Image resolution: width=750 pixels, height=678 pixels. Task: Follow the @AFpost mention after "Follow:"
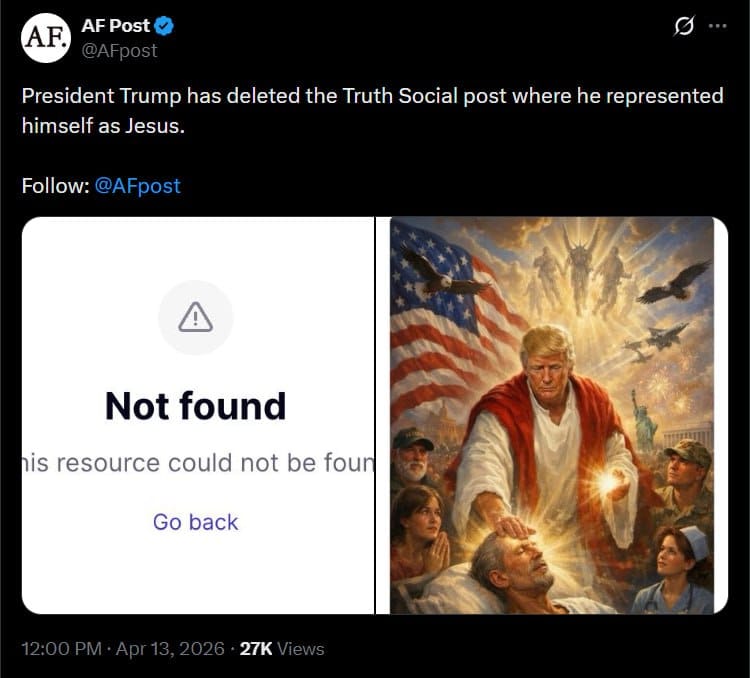[x=137, y=186]
